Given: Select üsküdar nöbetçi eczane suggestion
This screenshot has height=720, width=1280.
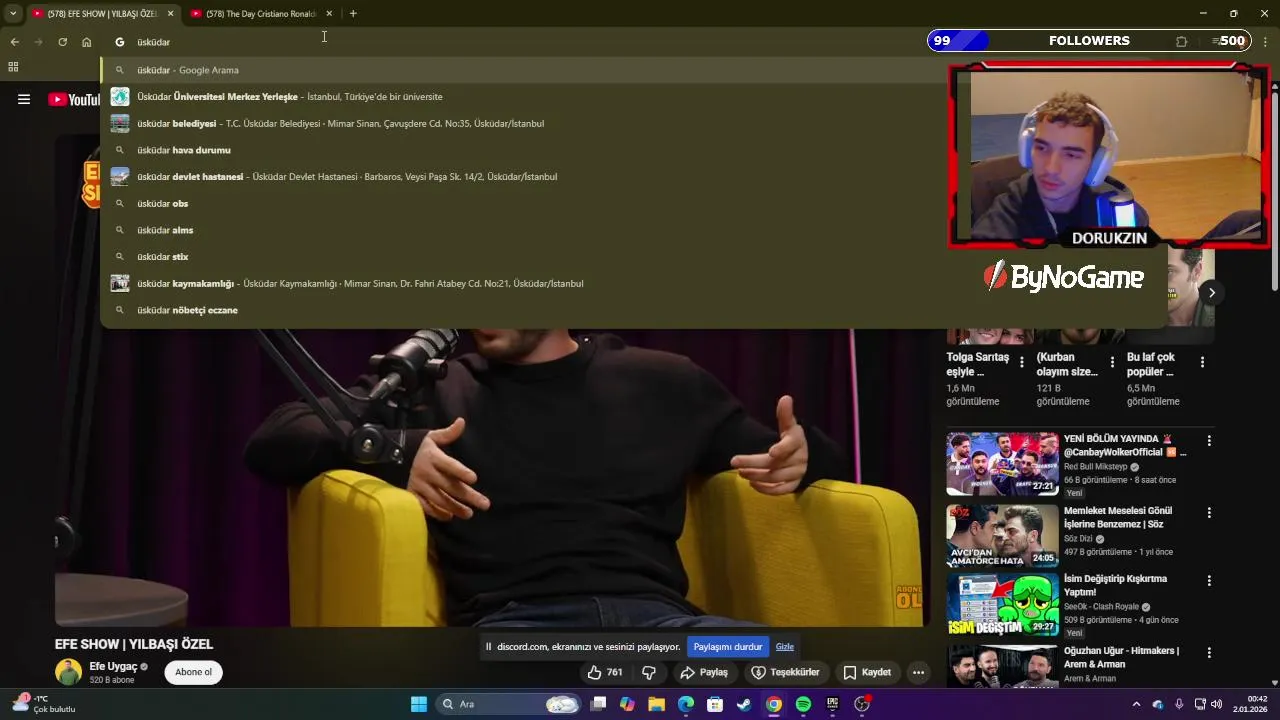Looking at the screenshot, I should pyautogui.click(x=633, y=310).
